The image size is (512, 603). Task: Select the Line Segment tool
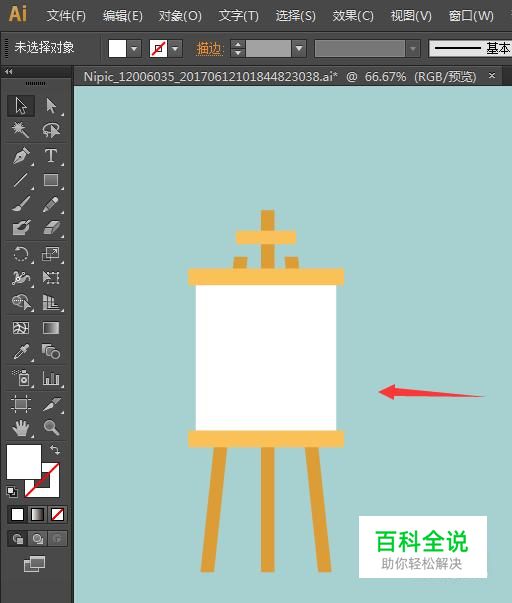pos(21,180)
